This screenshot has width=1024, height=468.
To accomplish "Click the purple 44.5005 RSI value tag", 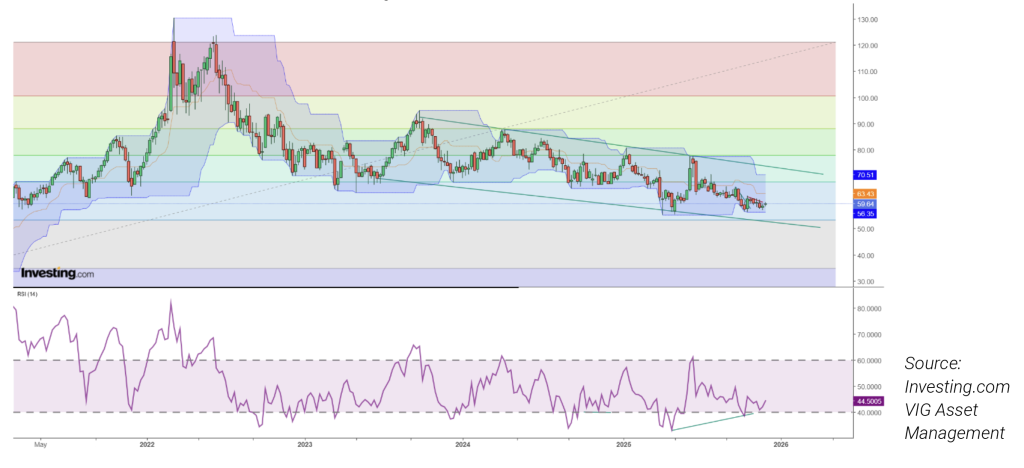I will [869, 401].
